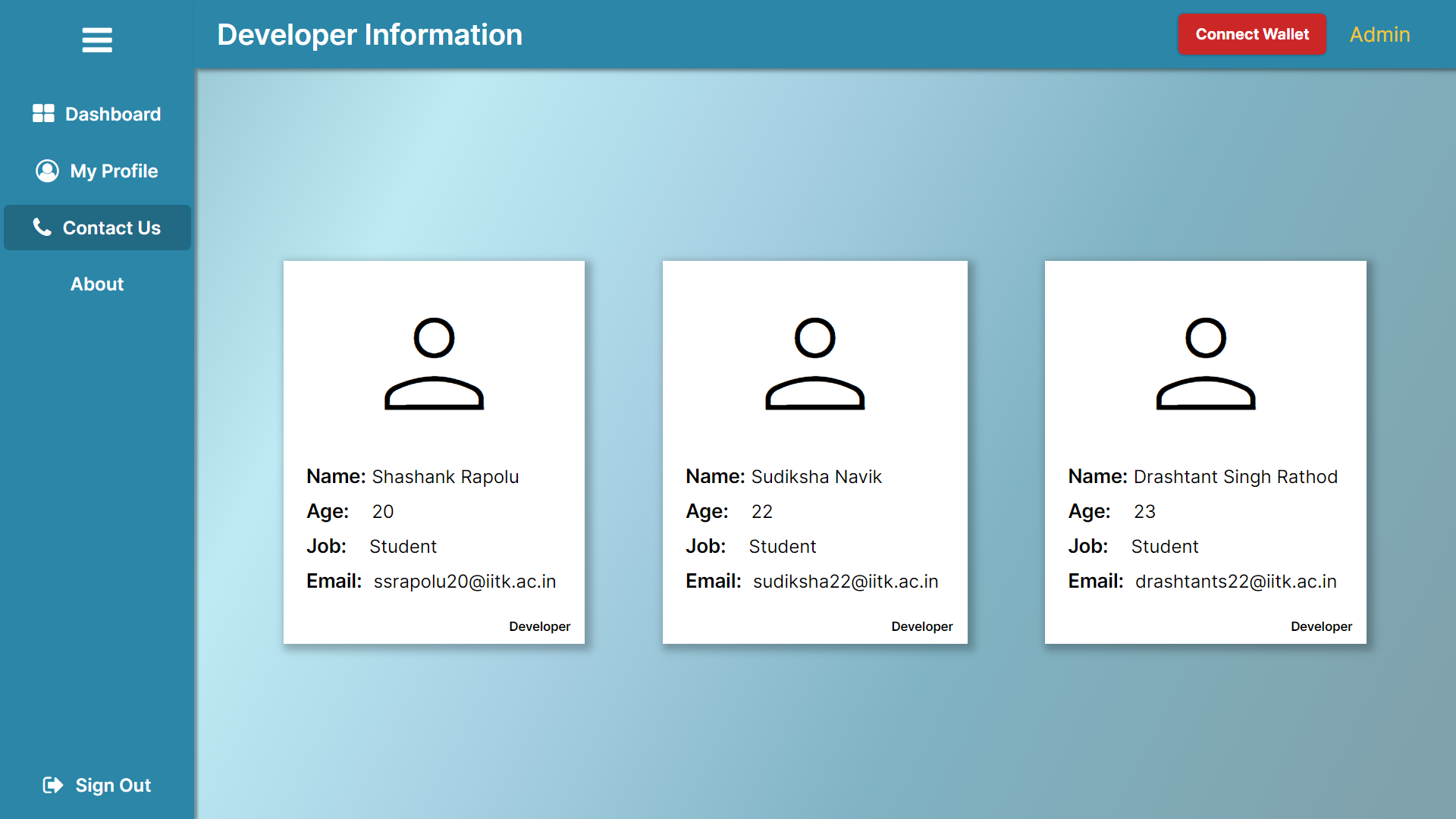Click the Sign Out arrow icon
Viewport: 1456px width, 819px height.
(x=53, y=785)
